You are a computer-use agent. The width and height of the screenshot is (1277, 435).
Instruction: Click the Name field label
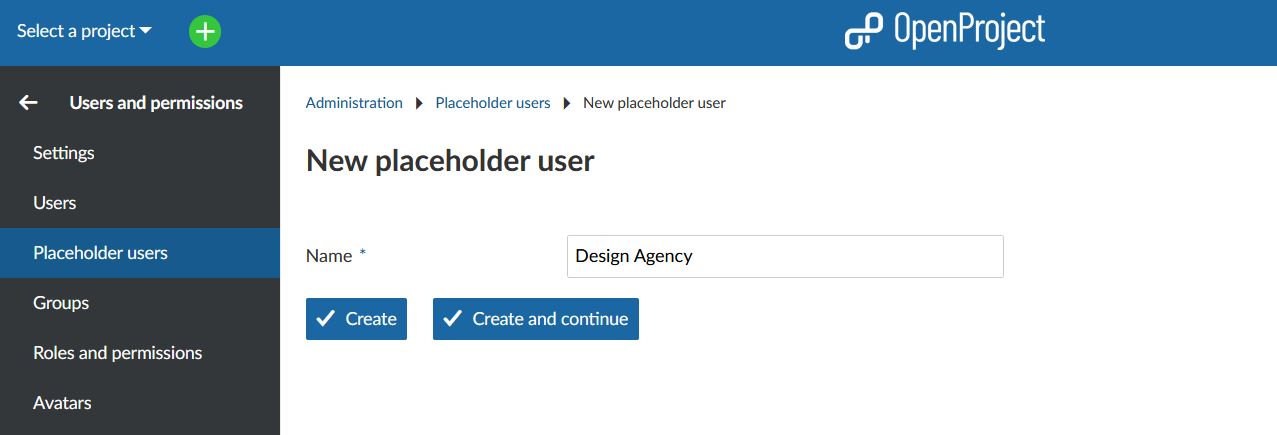(329, 256)
